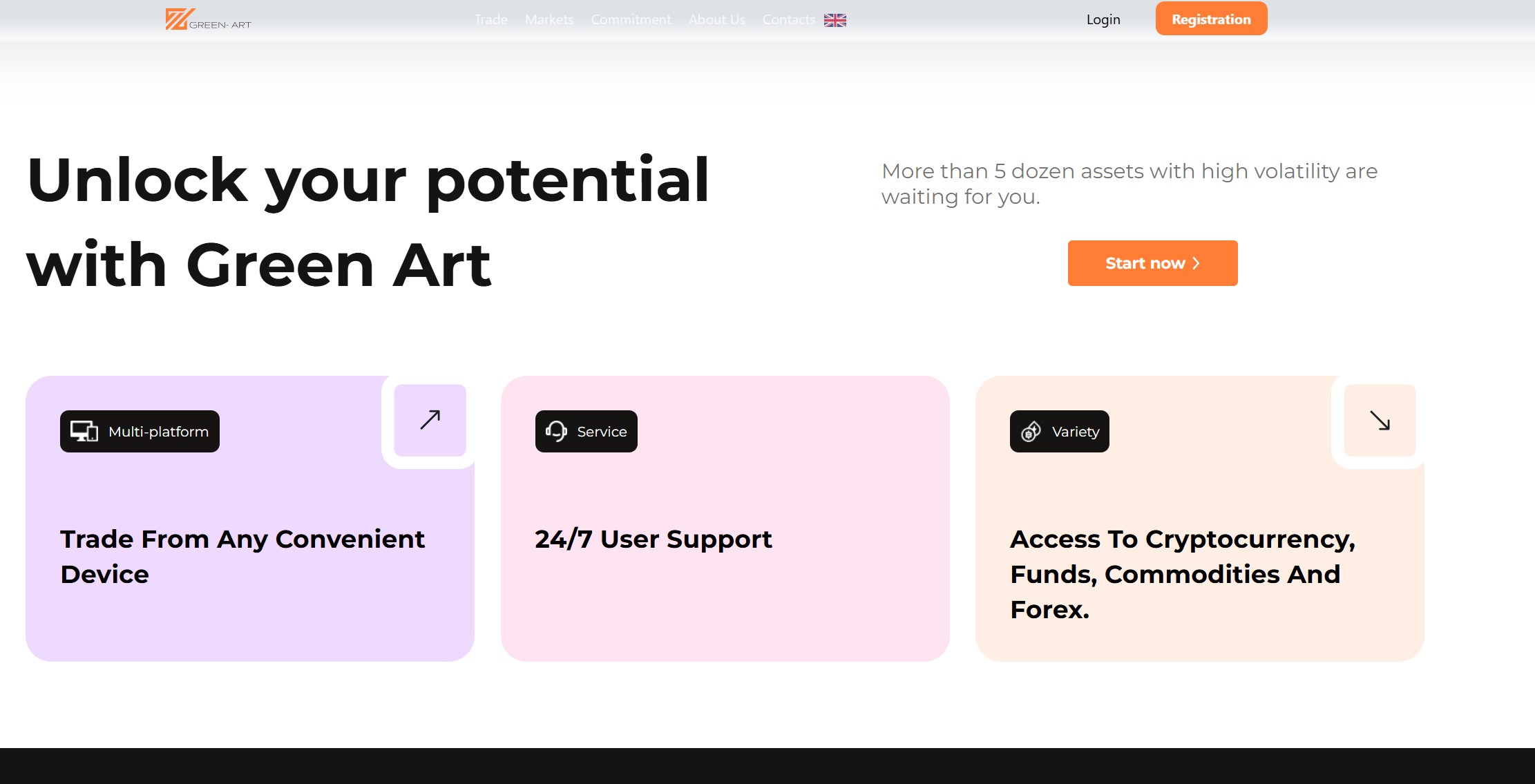Go to the Commitment page
Image resolution: width=1535 pixels, height=784 pixels.
[x=631, y=20]
